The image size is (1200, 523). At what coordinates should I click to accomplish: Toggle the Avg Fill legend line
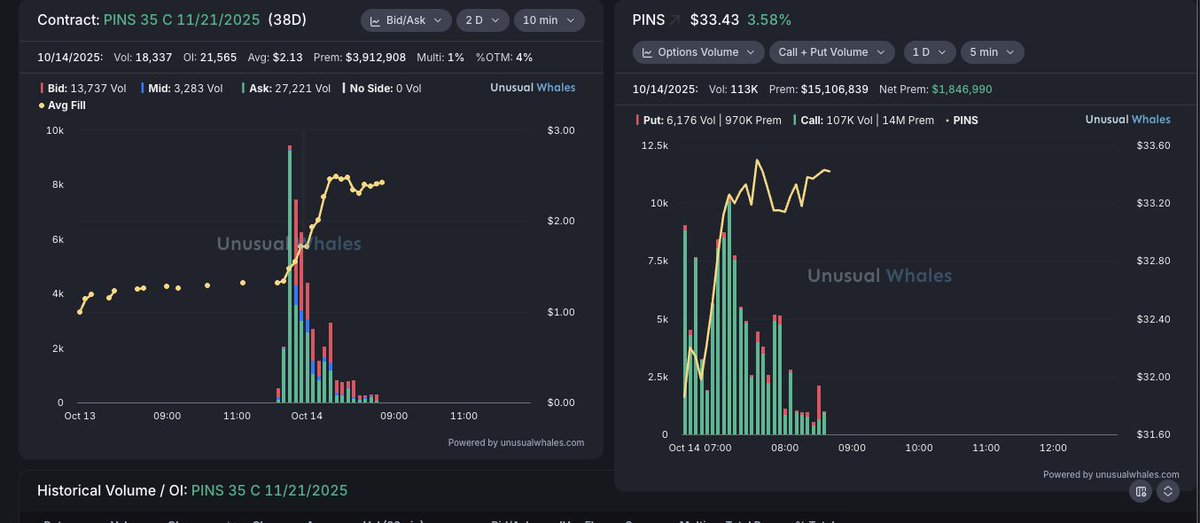(66, 104)
